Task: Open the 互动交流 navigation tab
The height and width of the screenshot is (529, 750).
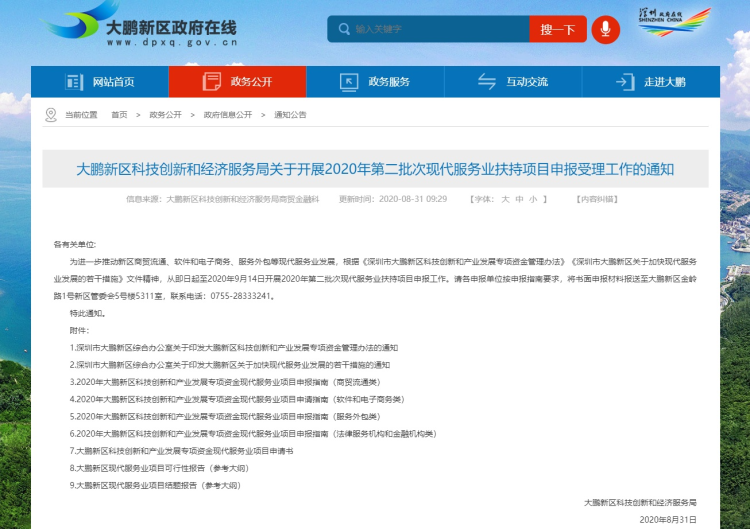Action: pos(513,82)
